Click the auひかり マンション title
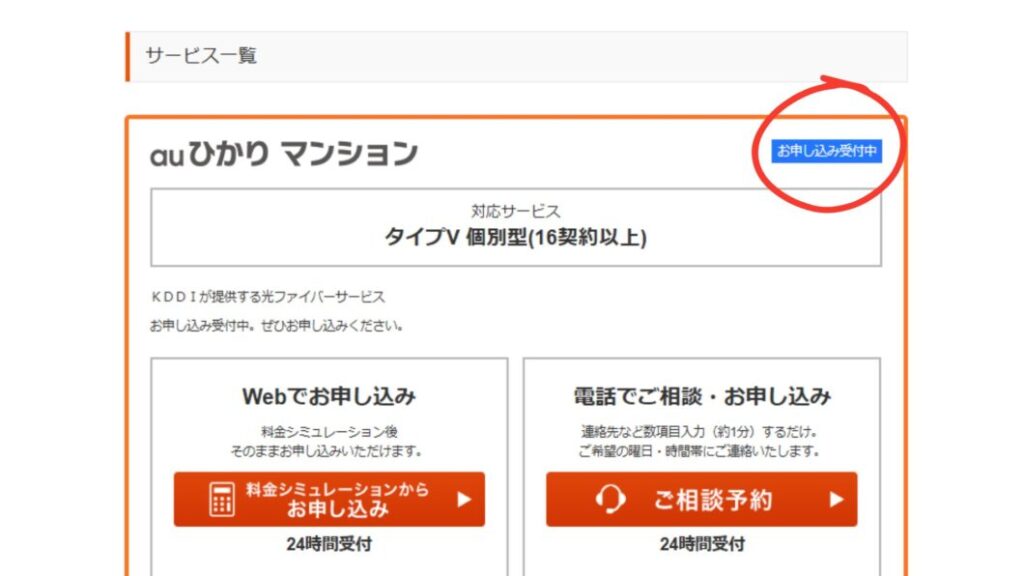This screenshot has height=576, width=1024. [284, 154]
